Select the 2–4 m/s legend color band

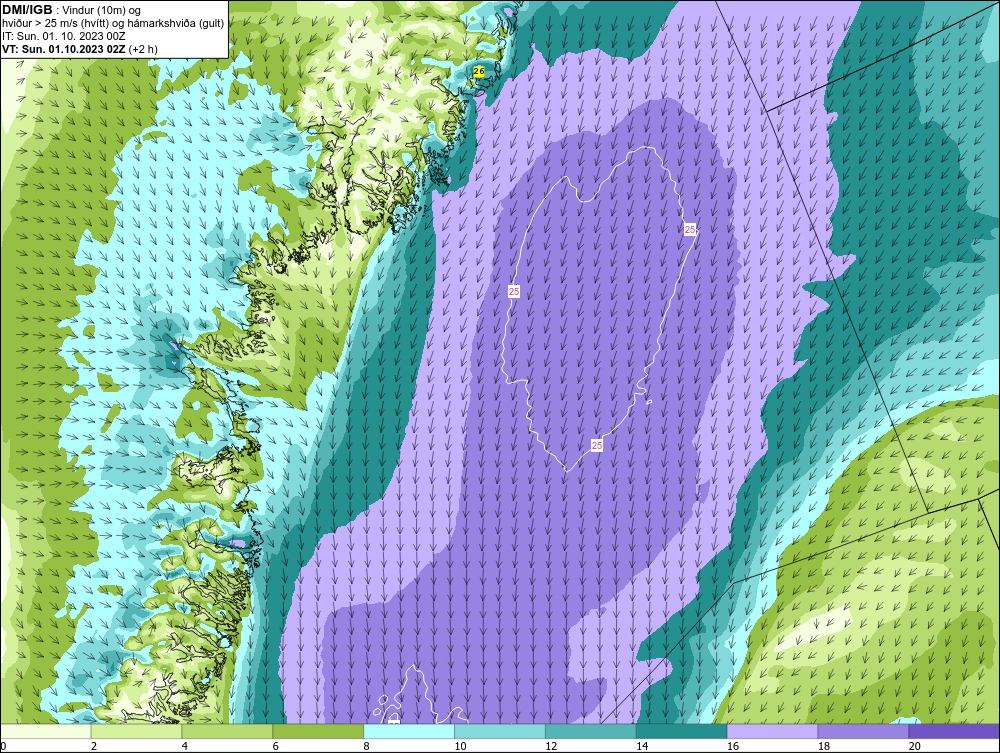point(136,731)
